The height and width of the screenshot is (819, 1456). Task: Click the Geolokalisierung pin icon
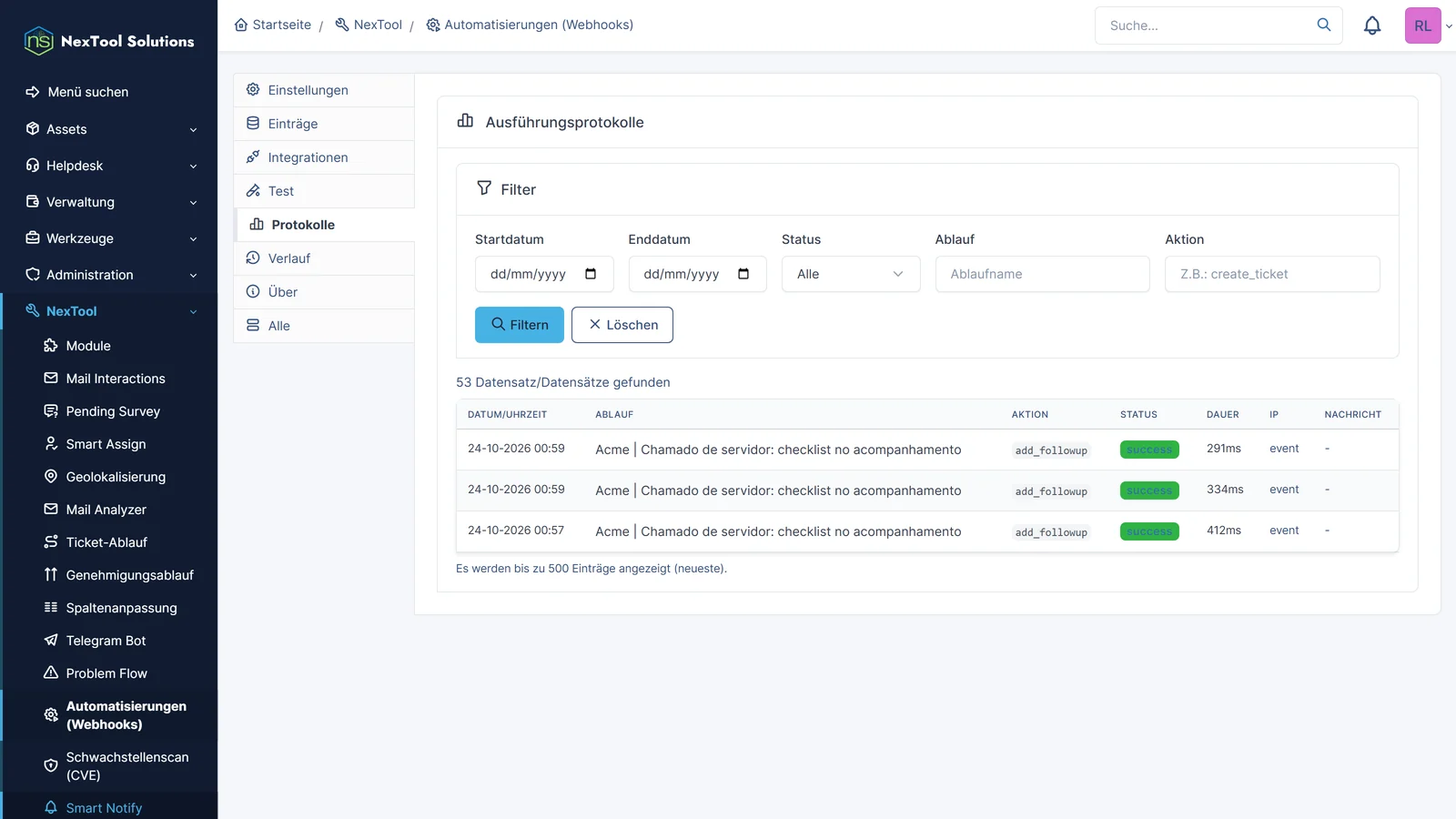click(51, 477)
